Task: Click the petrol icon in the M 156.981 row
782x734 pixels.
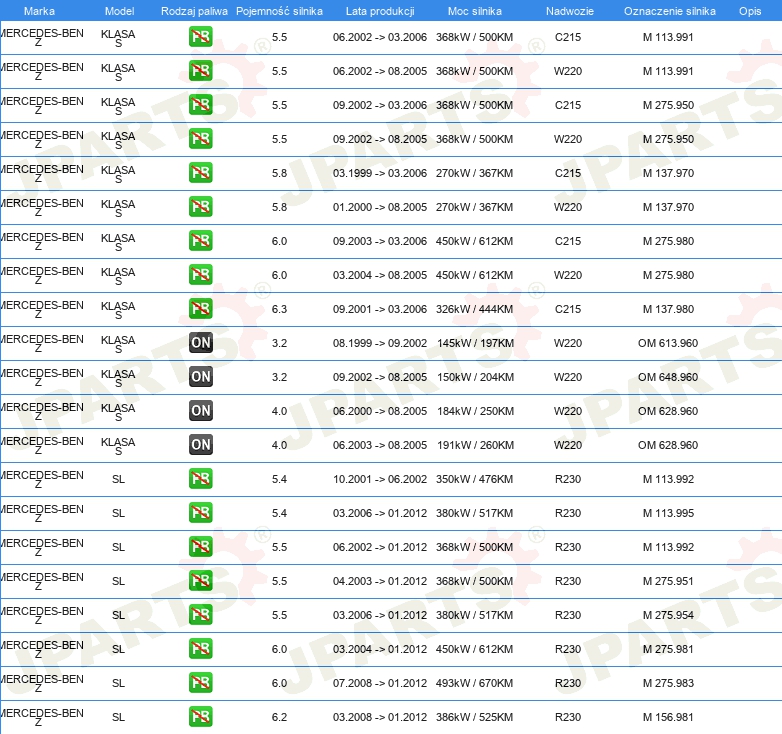Action: point(200,716)
